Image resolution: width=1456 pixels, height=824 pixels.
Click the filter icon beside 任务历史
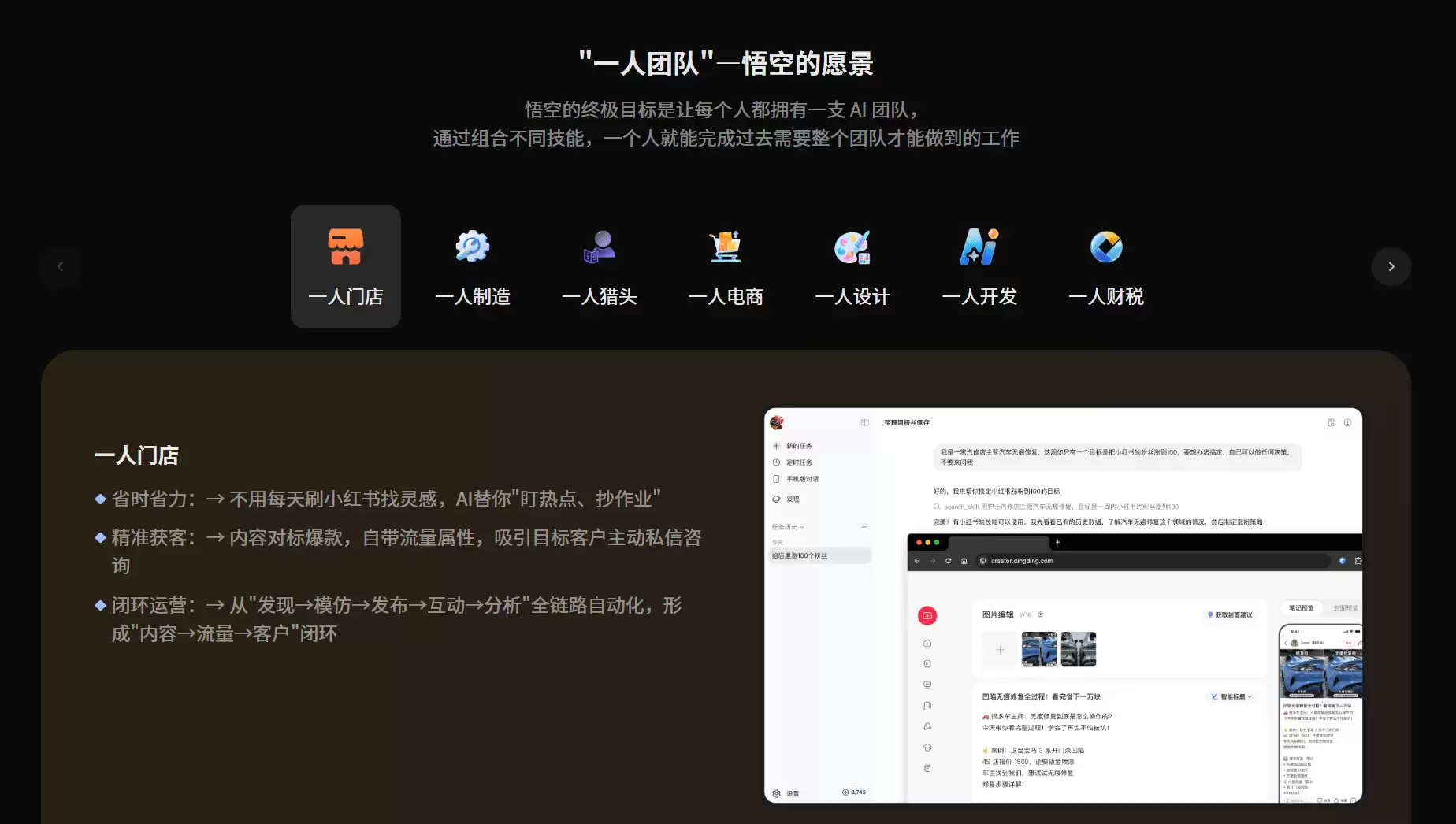pos(864,527)
